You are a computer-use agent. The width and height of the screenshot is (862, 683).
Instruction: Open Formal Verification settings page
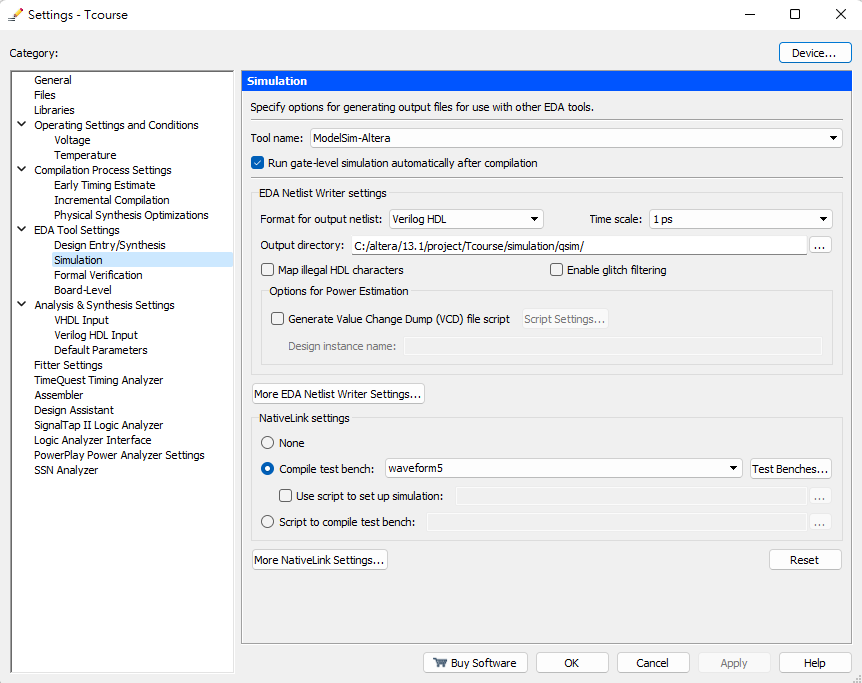[98, 275]
